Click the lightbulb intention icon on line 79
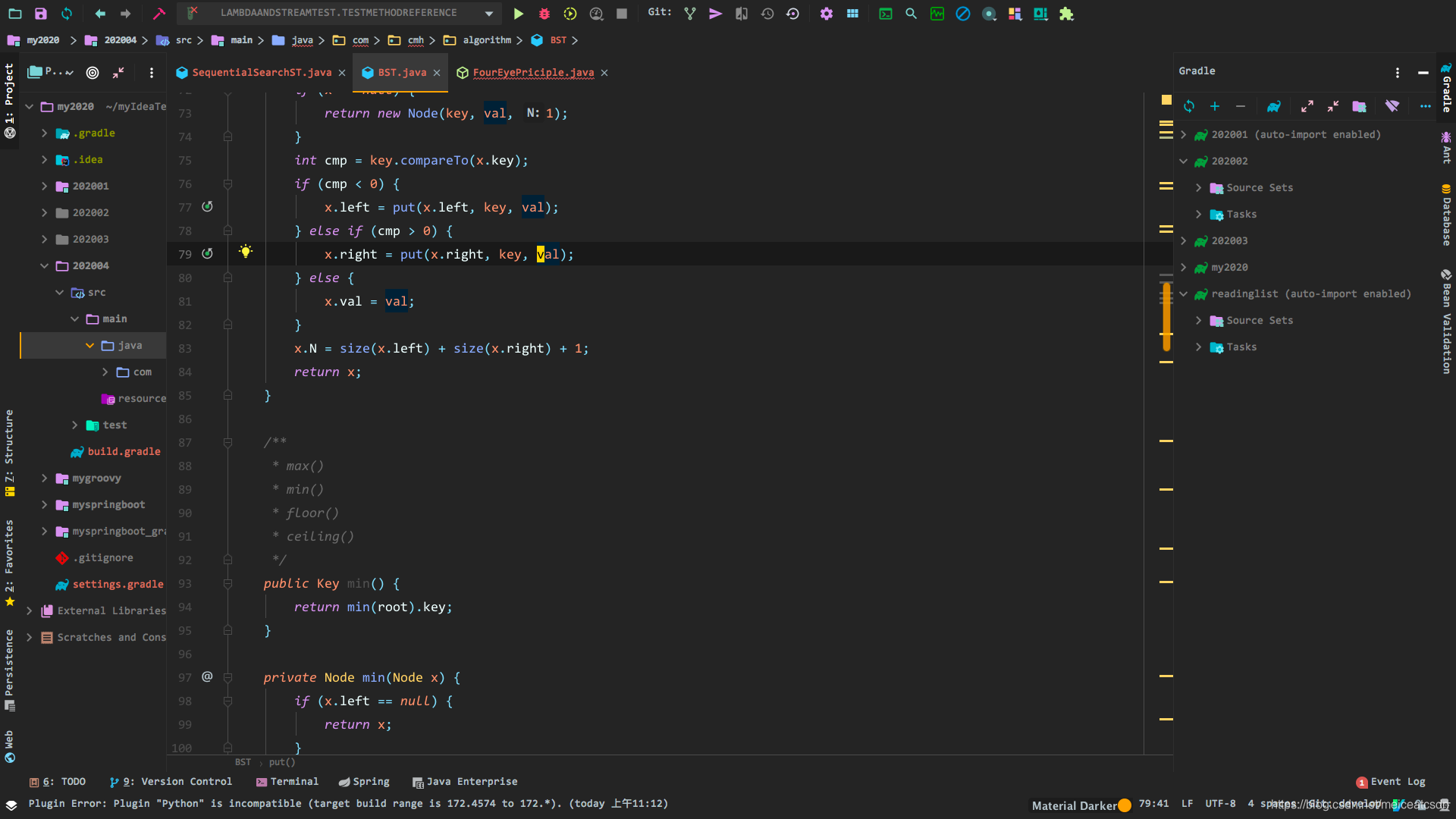The height and width of the screenshot is (819, 1456). (245, 252)
